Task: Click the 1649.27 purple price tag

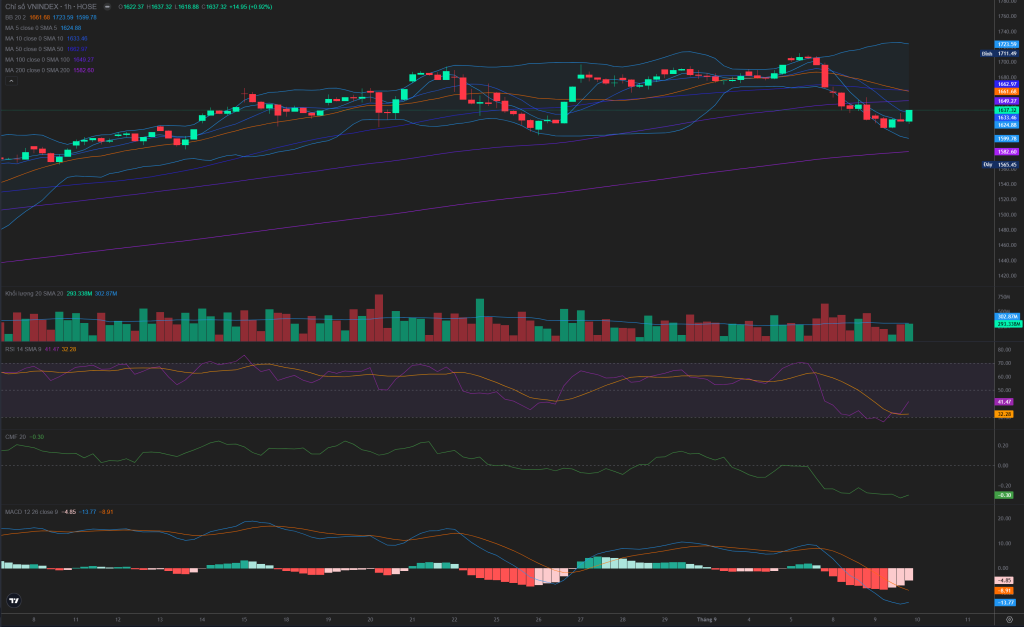Action: [1006, 101]
